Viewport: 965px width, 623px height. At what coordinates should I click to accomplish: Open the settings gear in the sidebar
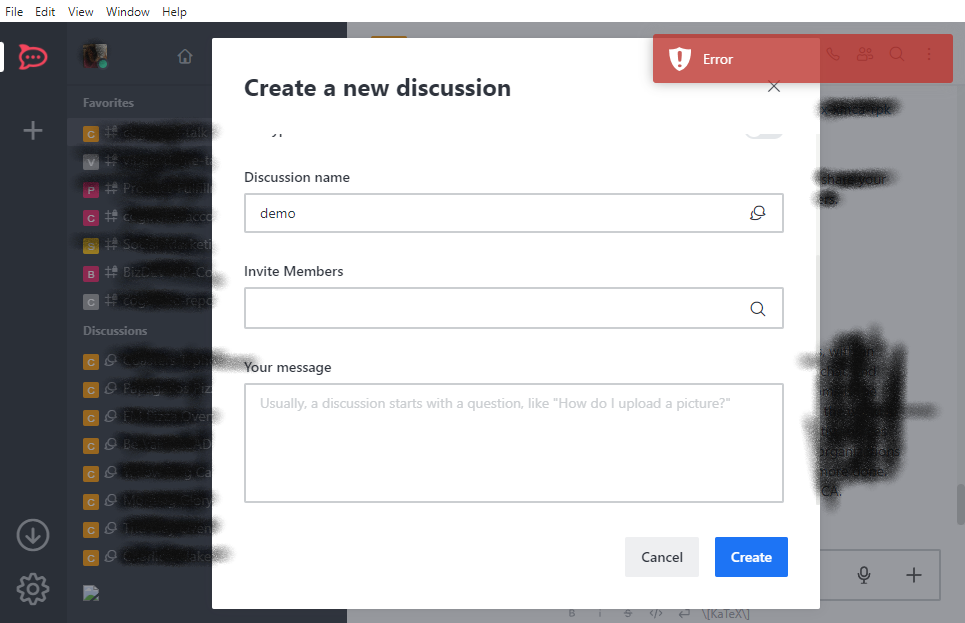click(33, 589)
